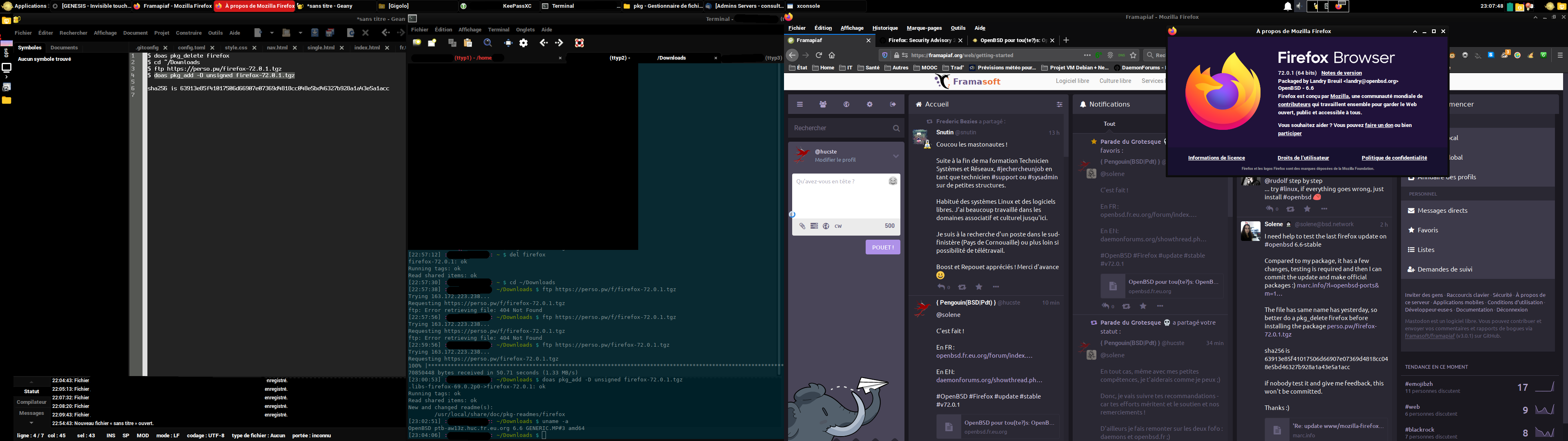Open Terminal Onglets menu
Screen dimensions: 1568x441
pyautogui.click(x=525, y=29)
